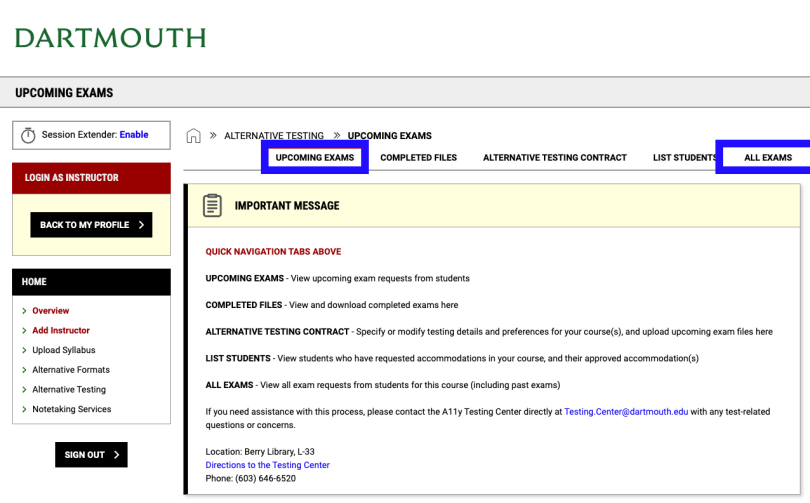Click the Back to My Profile button
The height and width of the screenshot is (503, 810).
coord(91,225)
